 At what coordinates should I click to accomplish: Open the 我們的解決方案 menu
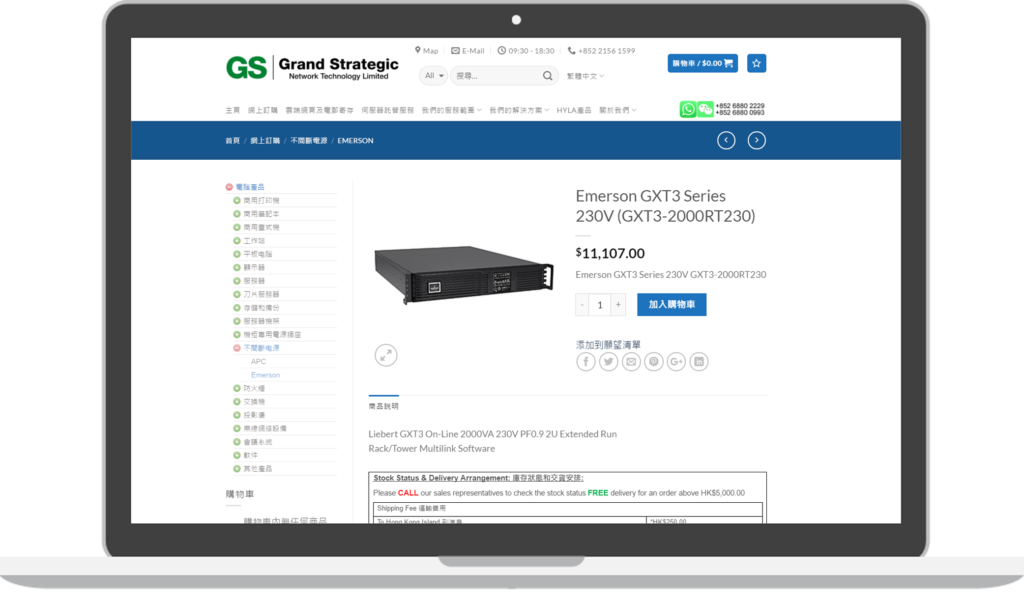(519, 110)
